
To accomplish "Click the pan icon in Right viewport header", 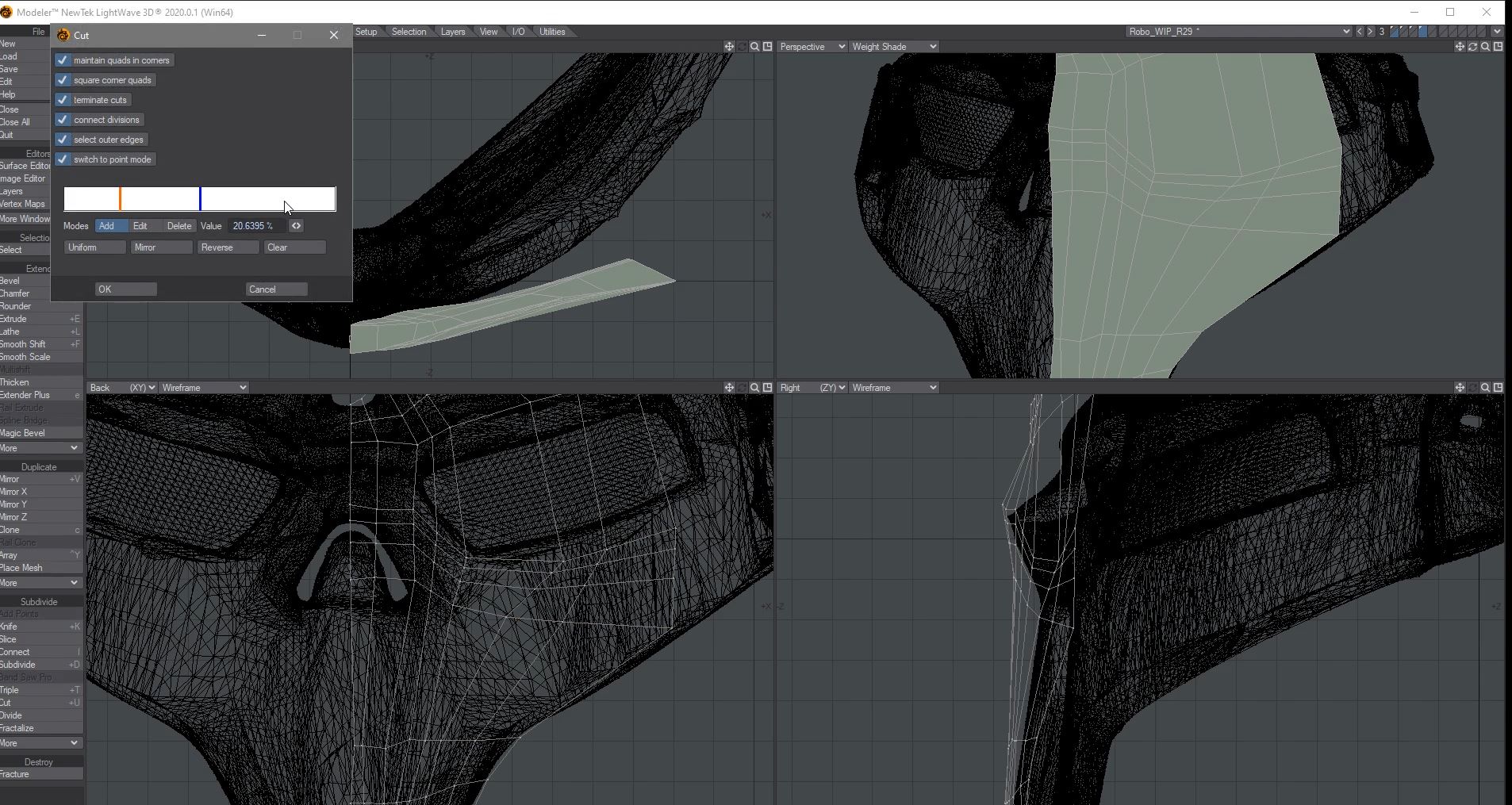I will click(1459, 388).
